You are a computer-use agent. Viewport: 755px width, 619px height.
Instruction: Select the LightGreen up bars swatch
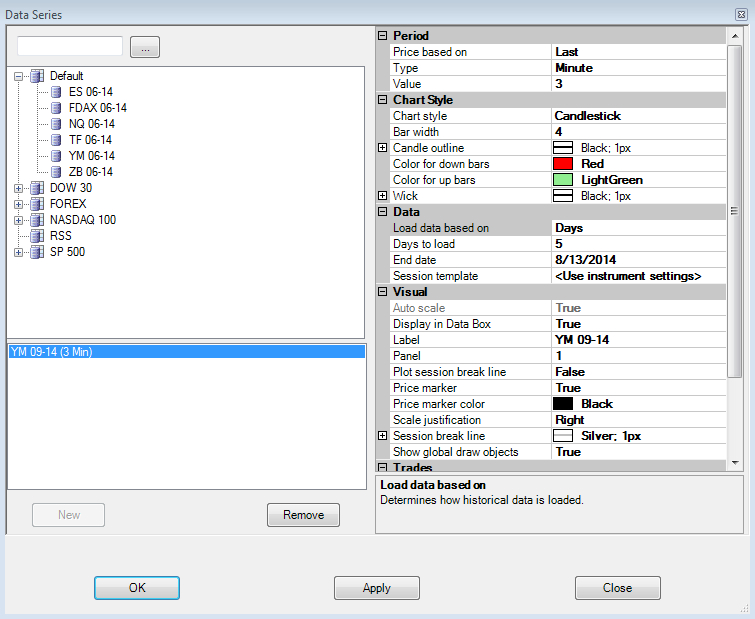pos(563,180)
